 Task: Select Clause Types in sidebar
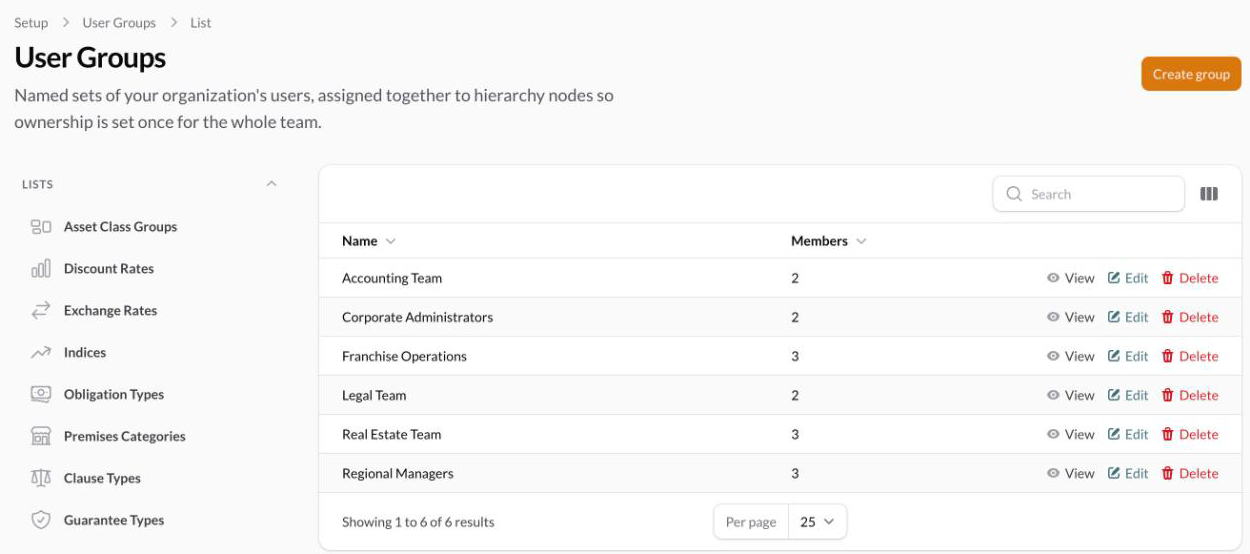point(102,478)
